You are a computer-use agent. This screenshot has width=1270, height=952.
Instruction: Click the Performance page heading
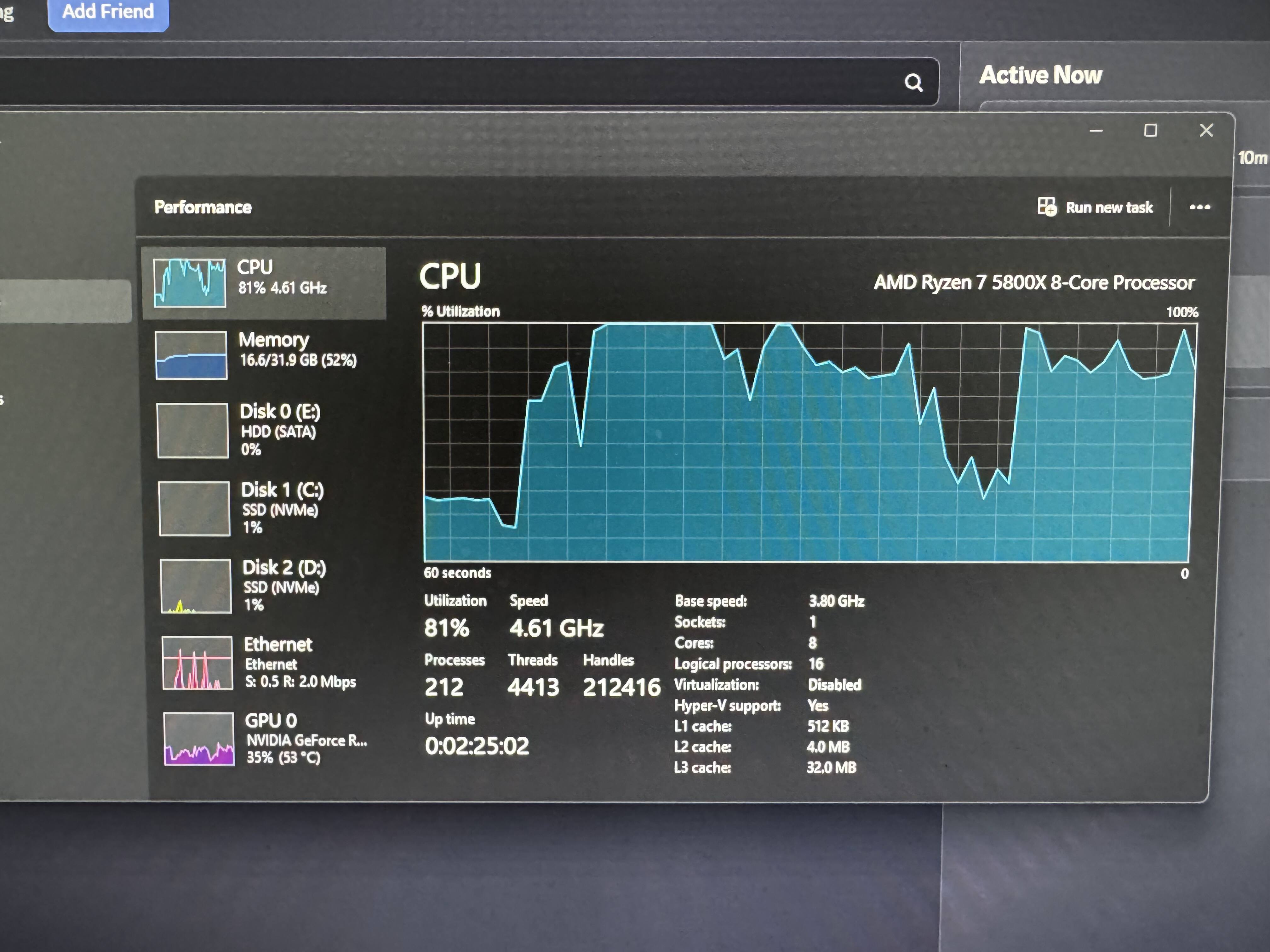tap(203, 207)
